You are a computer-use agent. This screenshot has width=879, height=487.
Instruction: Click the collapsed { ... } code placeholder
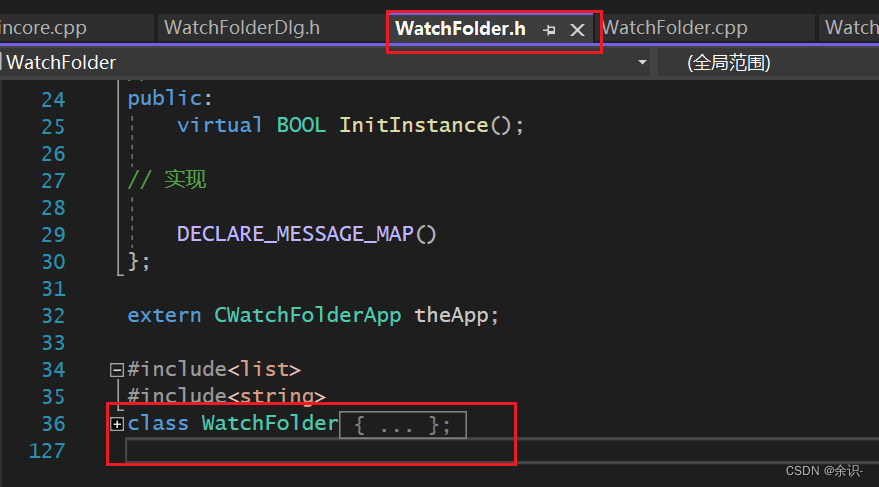[403, 425]
